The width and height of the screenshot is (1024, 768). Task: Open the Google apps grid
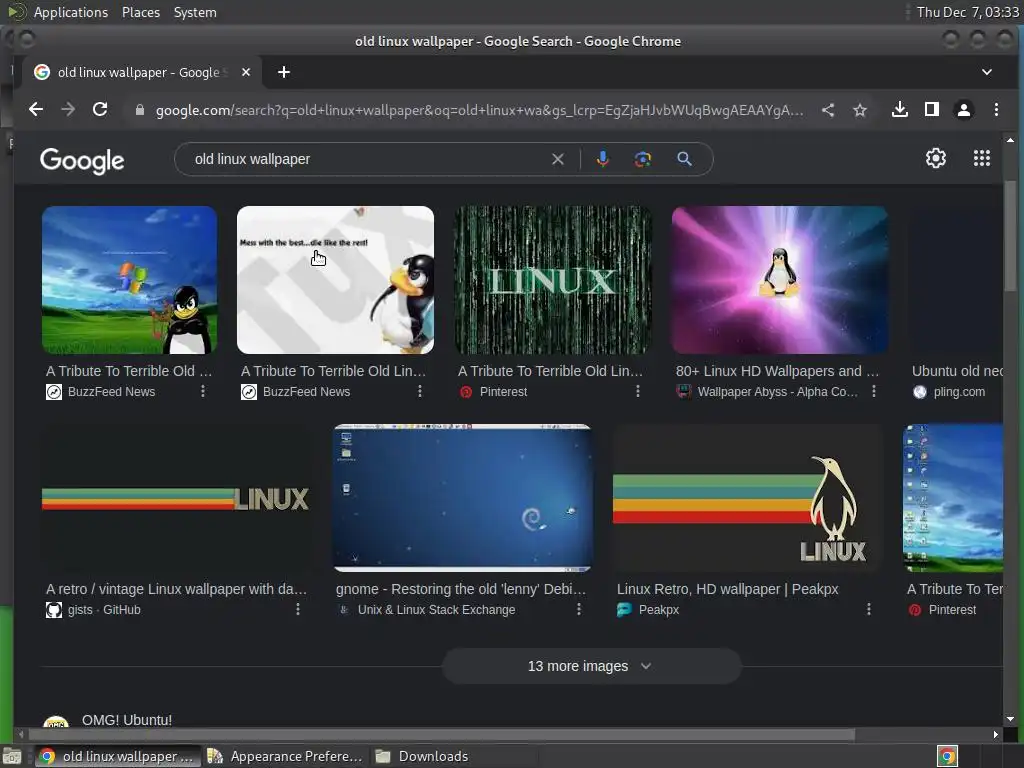[982, 158]
